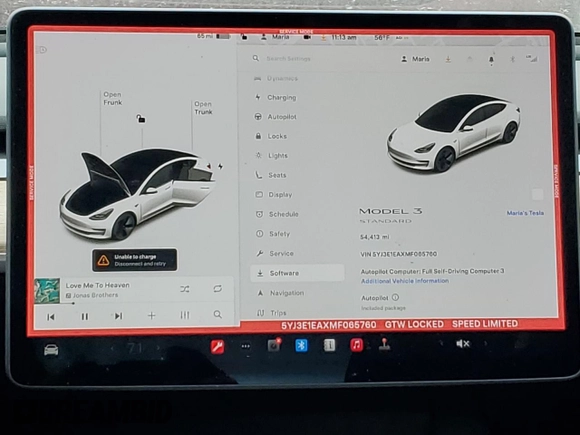Viewport: 580px width, 435px height.
Task: Click the song progress bar
Action: tap(134, 304)
